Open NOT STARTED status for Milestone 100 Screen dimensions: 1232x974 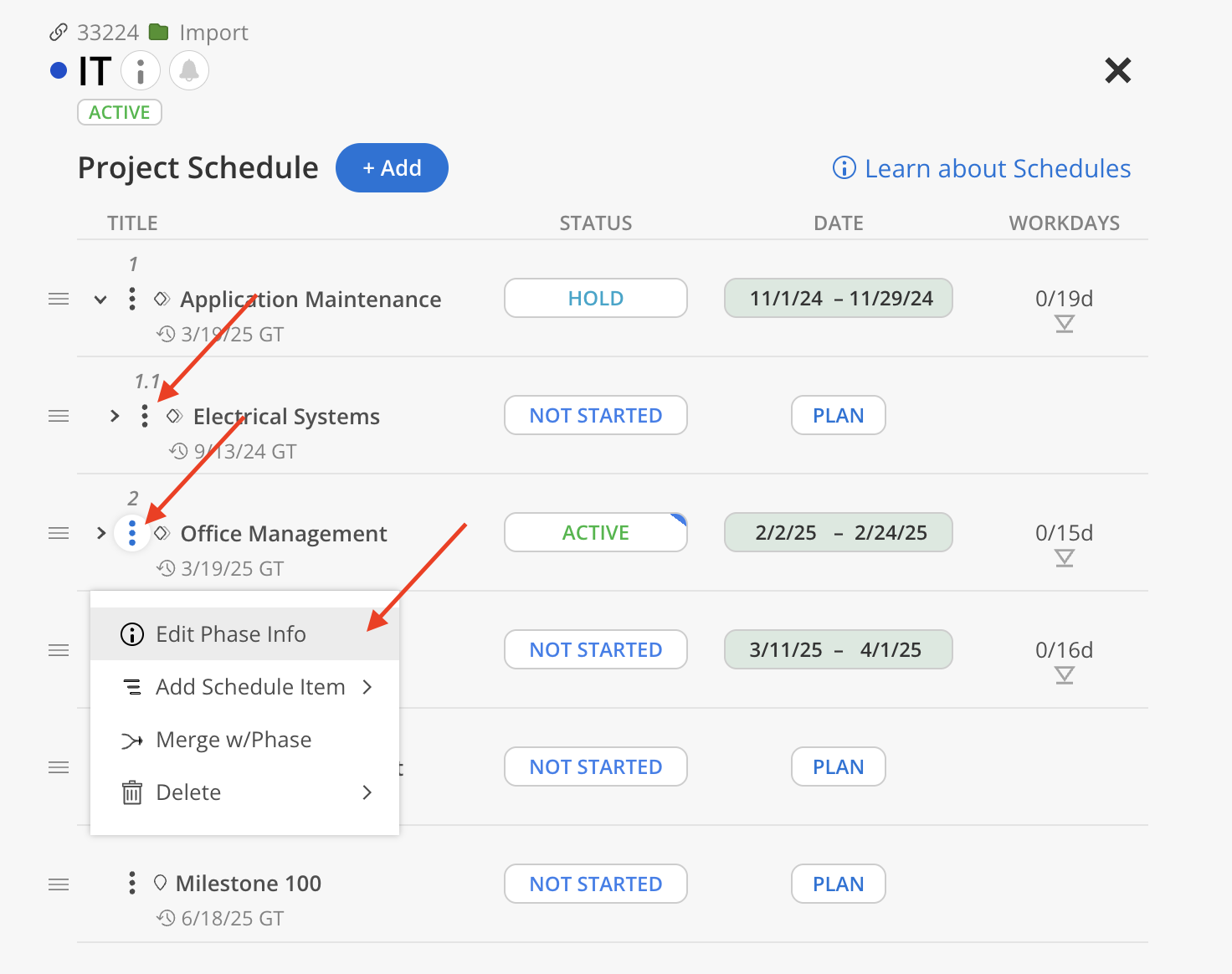(x=596, y=884)
